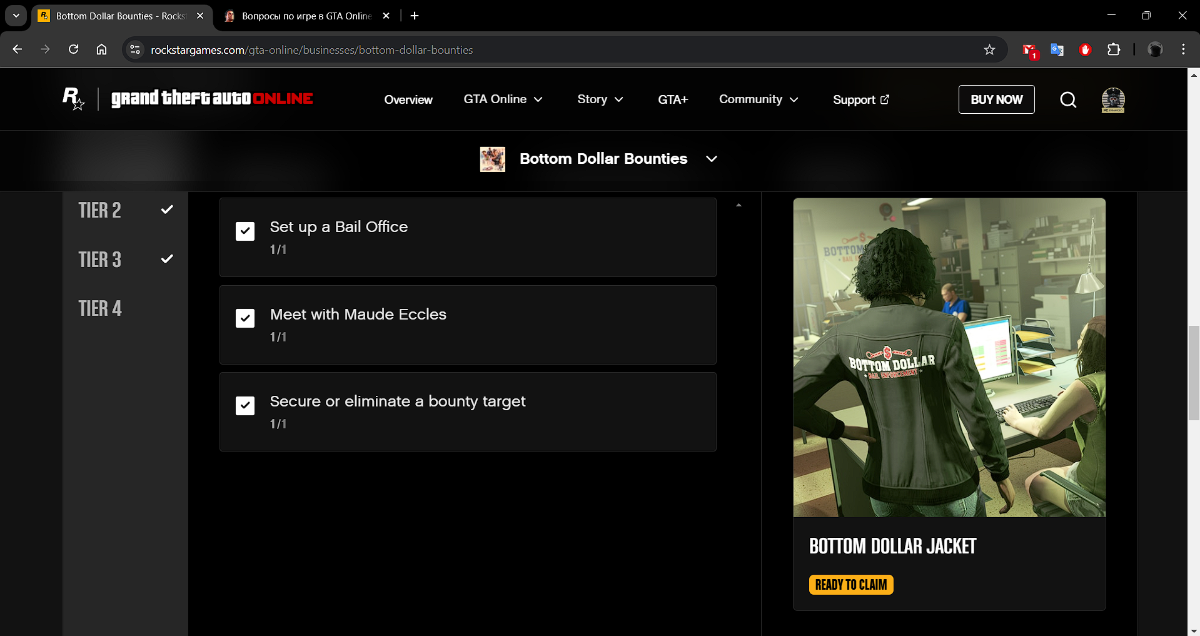Switch to the Вопросы по игре в GTA Online tab
This screenshot has width=1200, height=636.
click(x=307, y=16)
